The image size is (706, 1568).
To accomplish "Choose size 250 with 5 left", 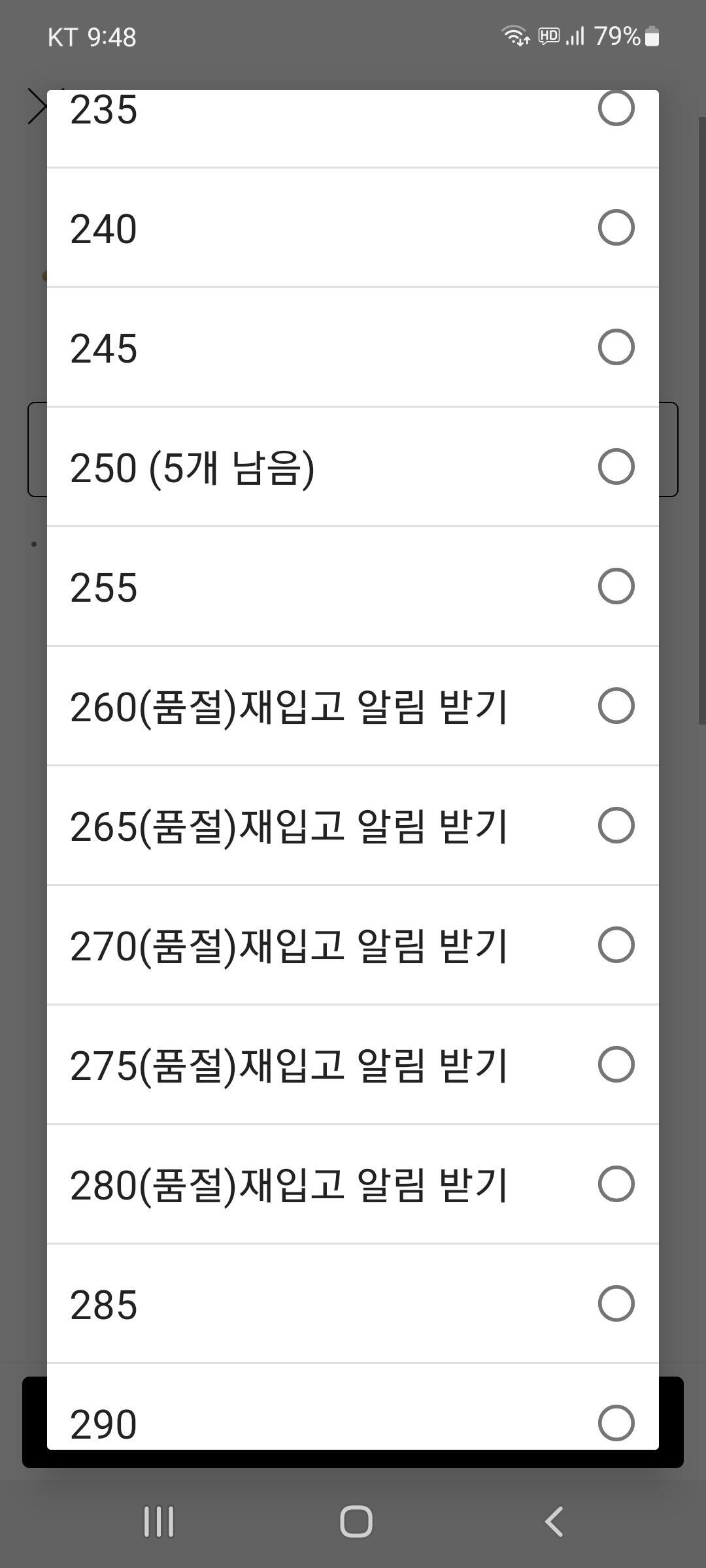I will click(616, 466).
